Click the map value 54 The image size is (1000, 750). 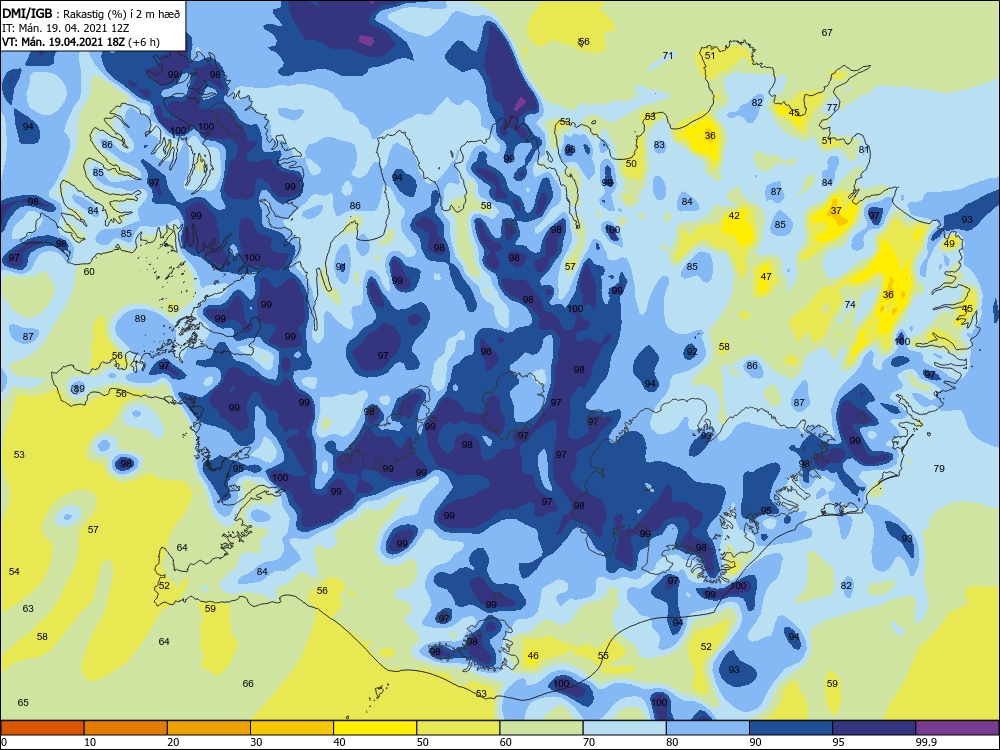click(x=14, y=572)
